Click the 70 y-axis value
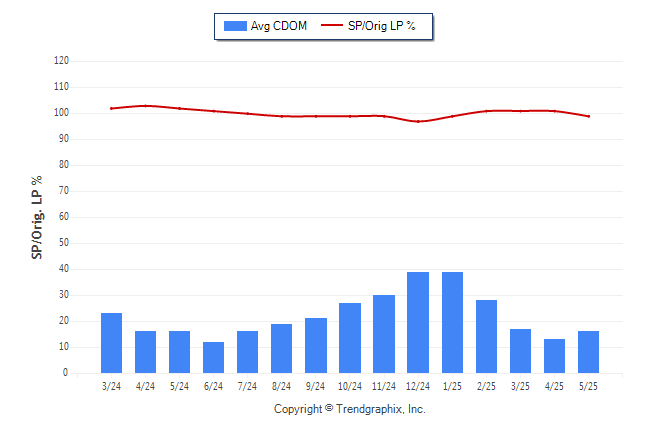Image resolution: width=646 pixels, height=434 pixels. [64, 190]
